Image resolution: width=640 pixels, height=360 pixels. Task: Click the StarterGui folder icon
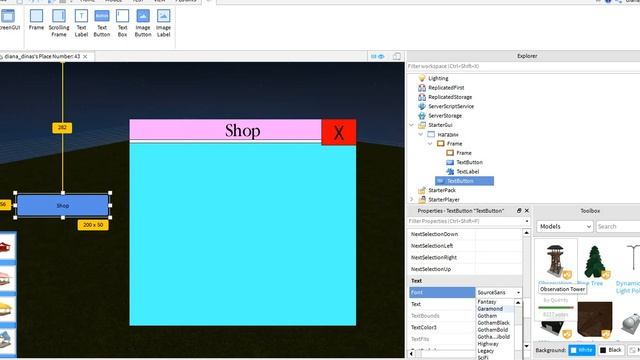point(422,125)
